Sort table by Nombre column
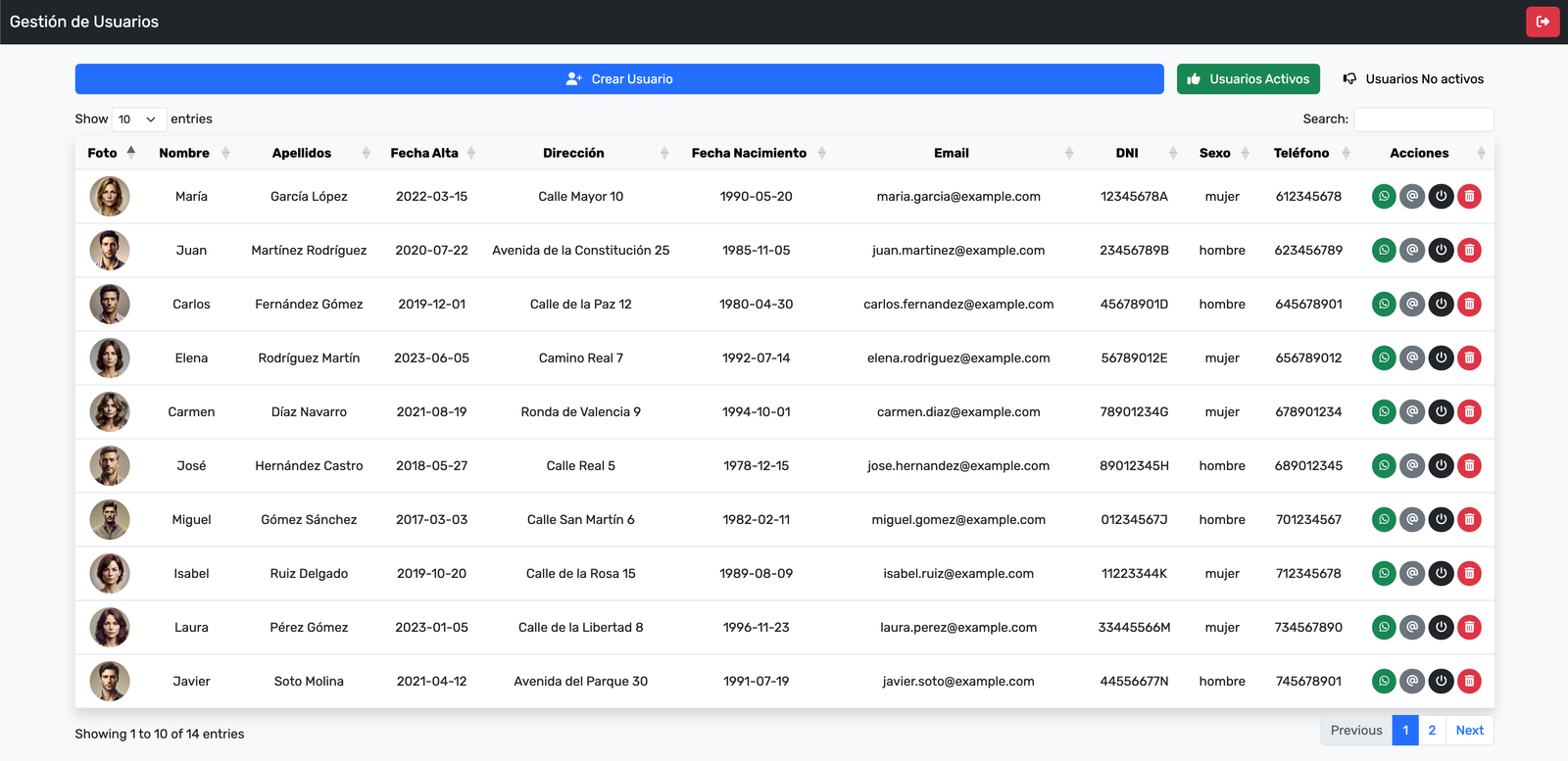The height and width of the screenshot is (761, 1568). 191,153
